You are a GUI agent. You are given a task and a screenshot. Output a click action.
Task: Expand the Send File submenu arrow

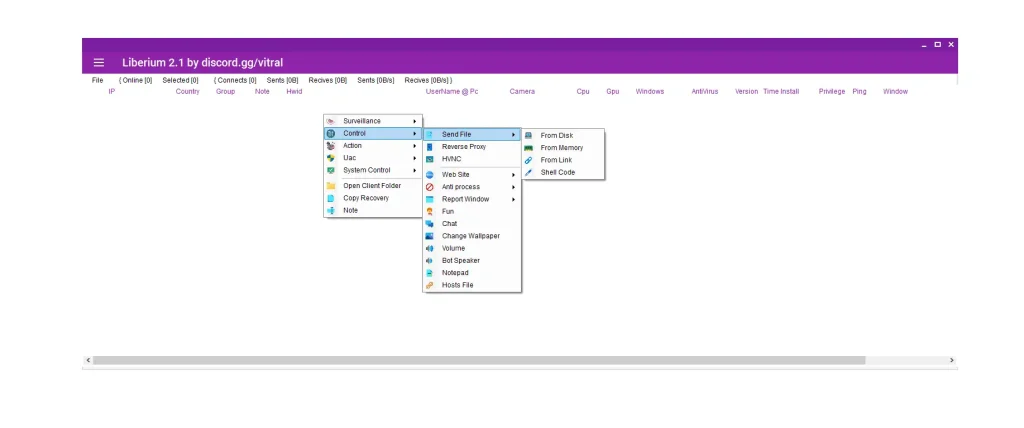click(513, 135)
